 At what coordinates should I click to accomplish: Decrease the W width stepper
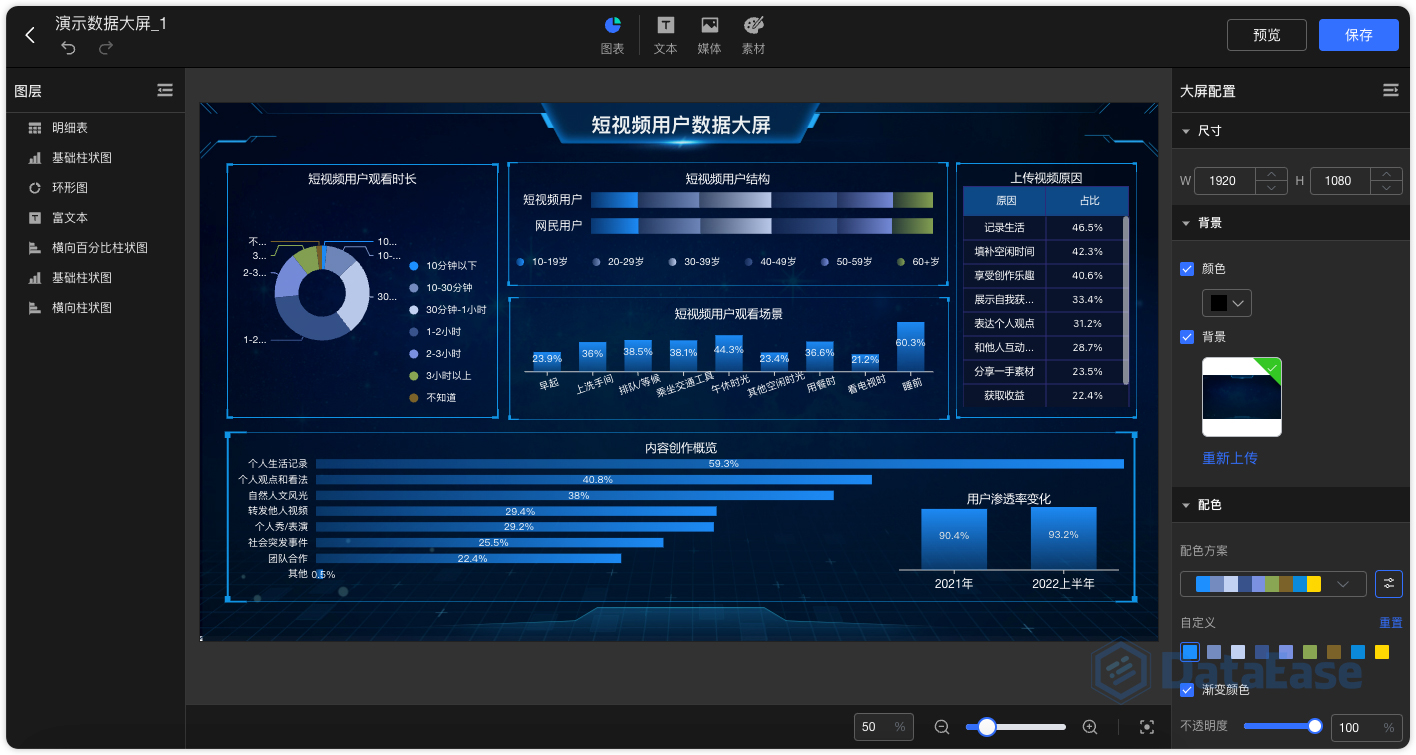pos(1271,187)
